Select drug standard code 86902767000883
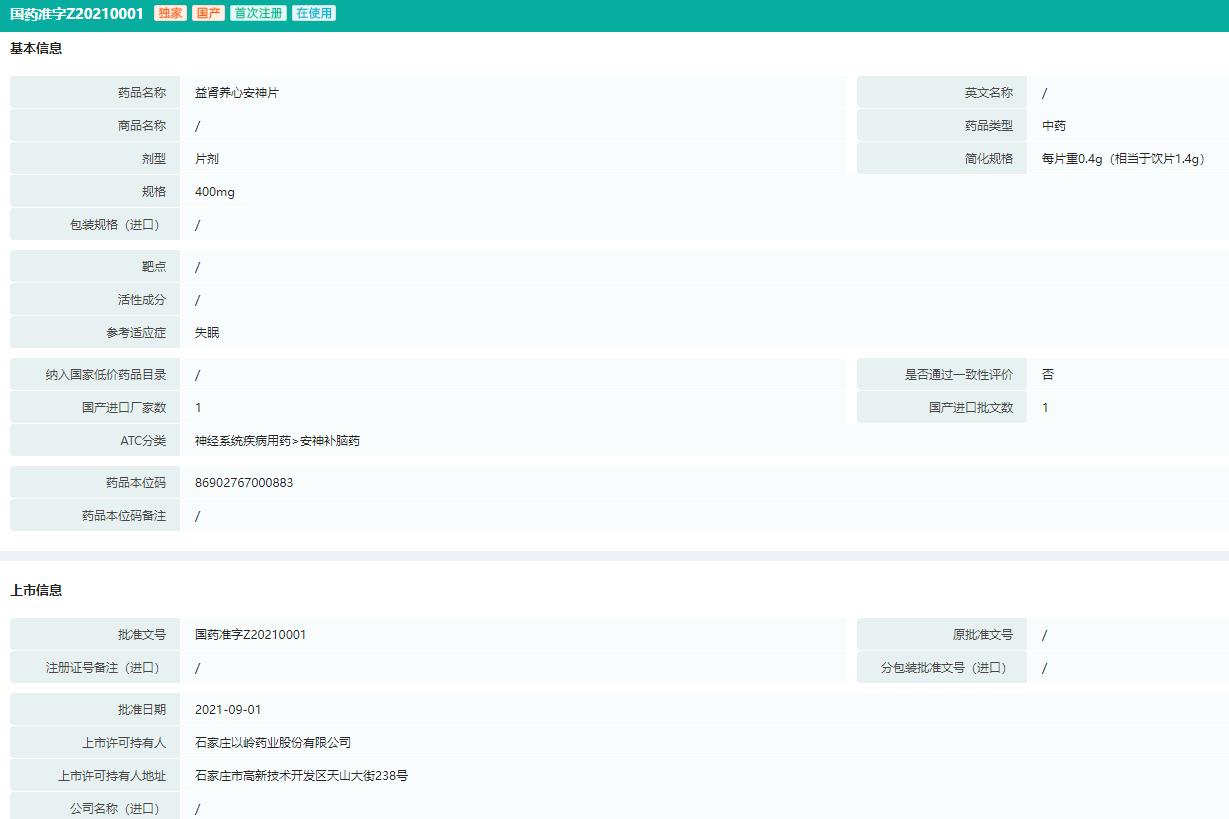The image size is (1229, 819). (244, 483)
